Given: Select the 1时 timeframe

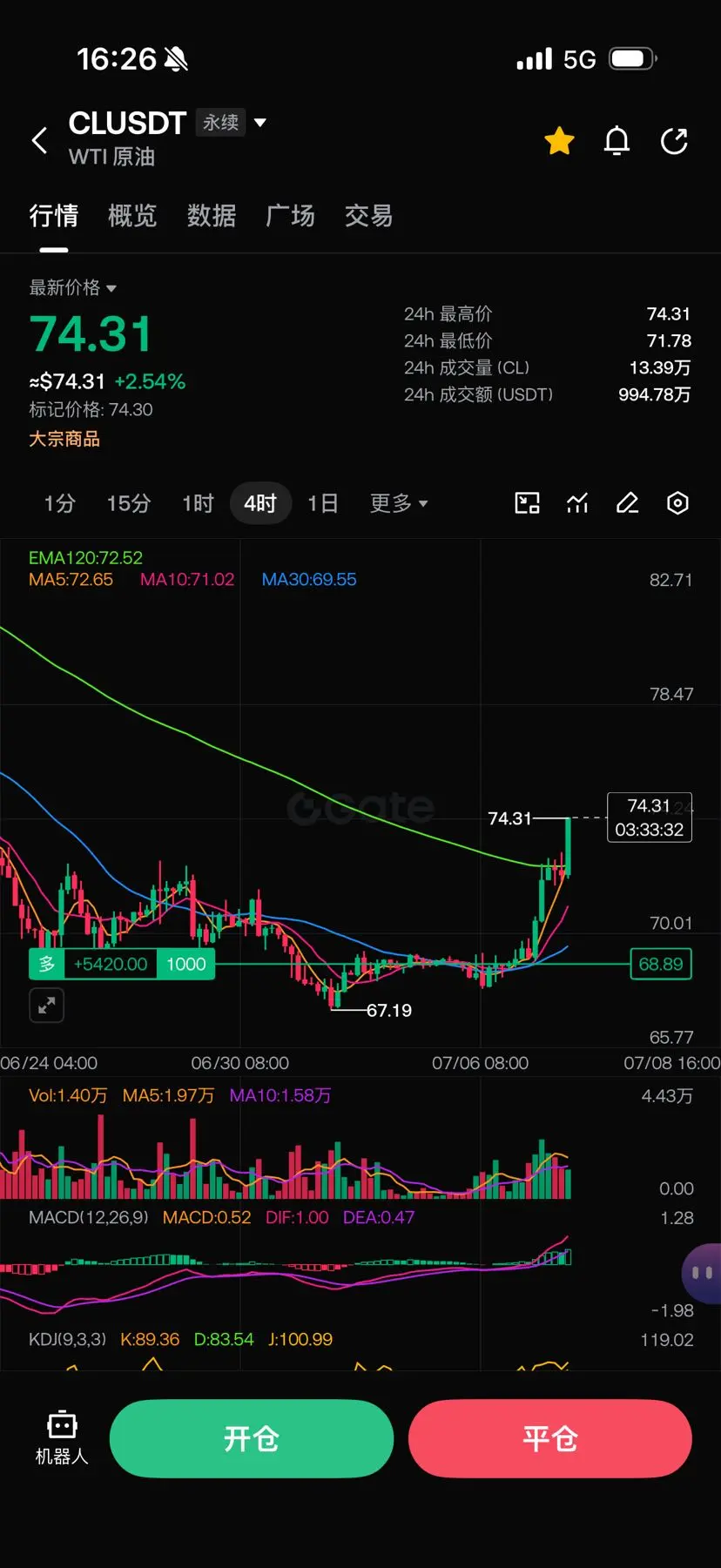Looking at the screenshot, I should coord(198,503).
